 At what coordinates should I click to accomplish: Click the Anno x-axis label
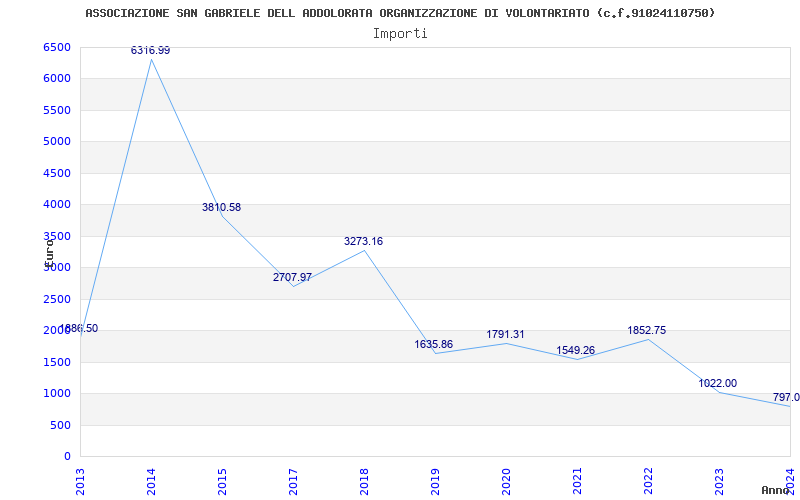tap(776, 490)
